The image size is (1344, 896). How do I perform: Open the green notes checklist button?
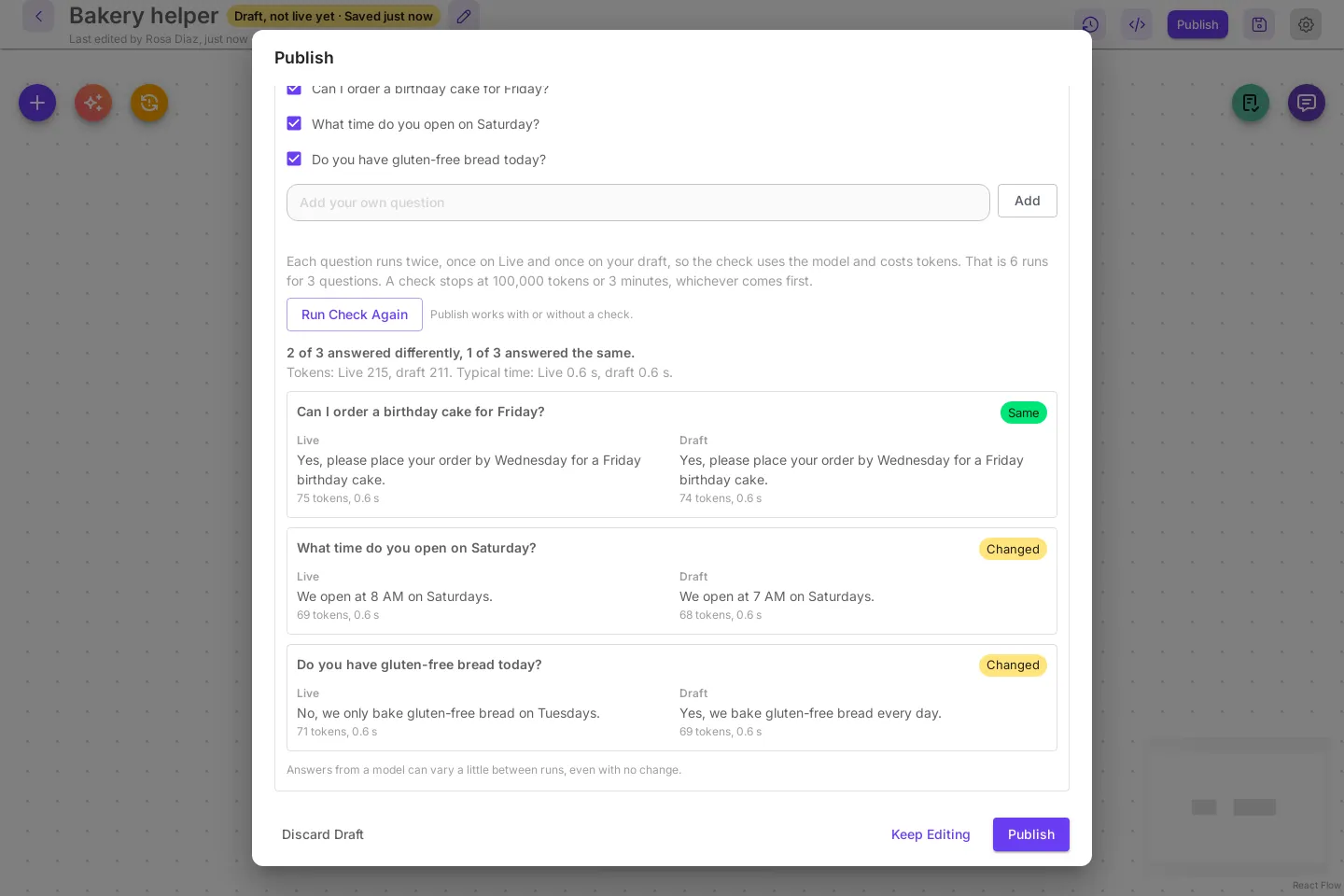pyautogui.click(x=1251, y=103)
